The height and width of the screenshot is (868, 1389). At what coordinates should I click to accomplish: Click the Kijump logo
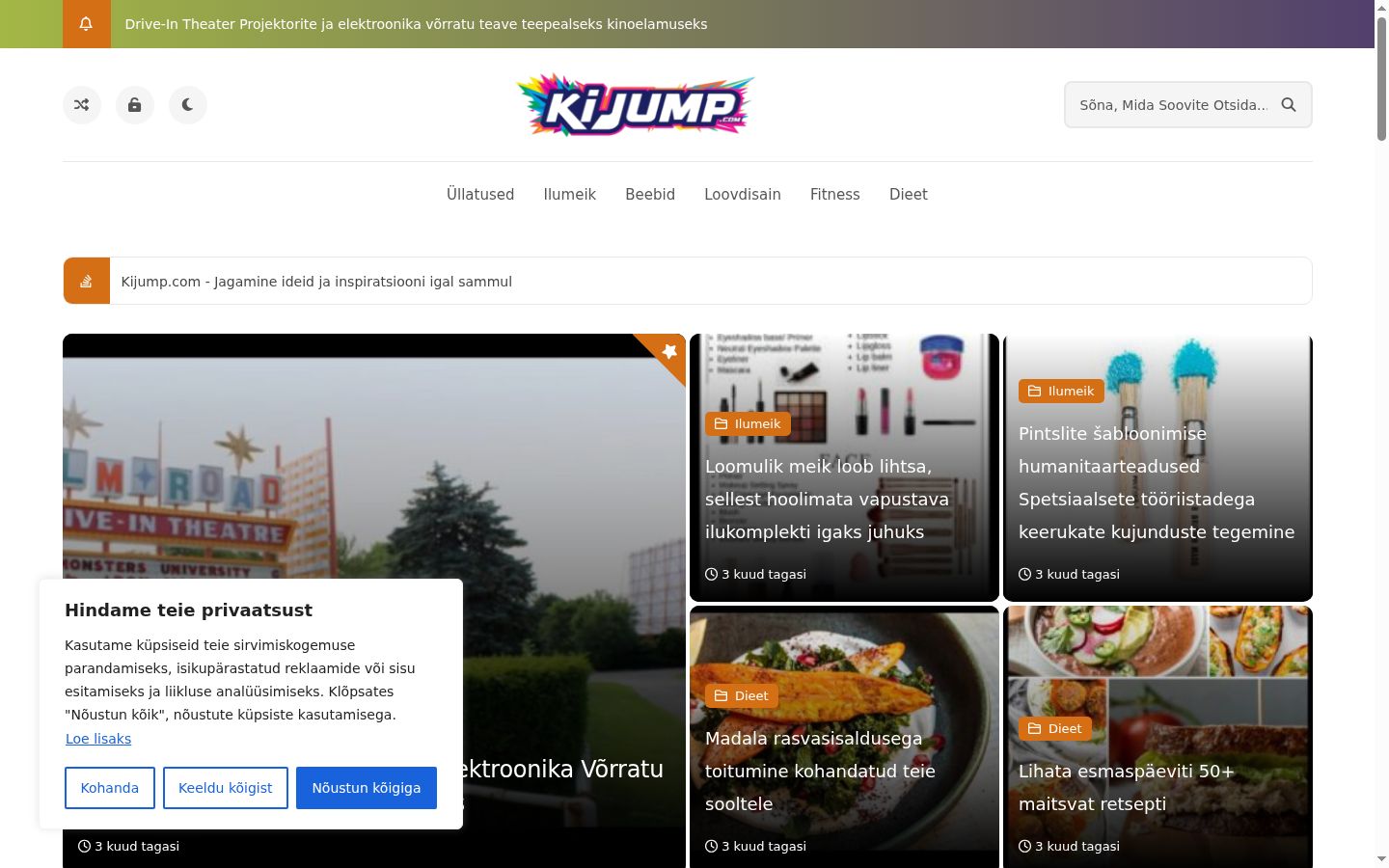point(636,105)
